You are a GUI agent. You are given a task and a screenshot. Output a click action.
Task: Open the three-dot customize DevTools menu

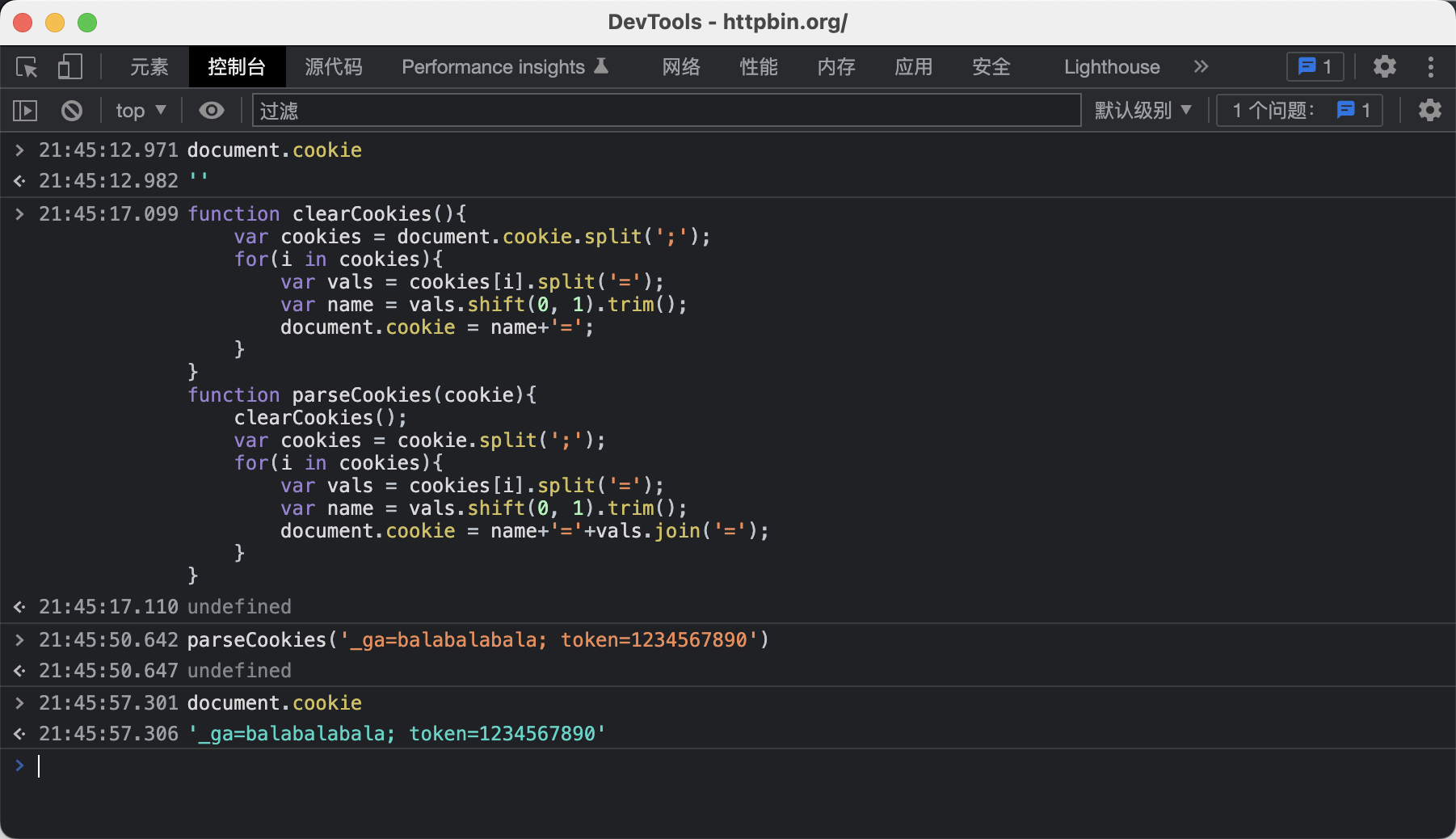coord(1431,67)
